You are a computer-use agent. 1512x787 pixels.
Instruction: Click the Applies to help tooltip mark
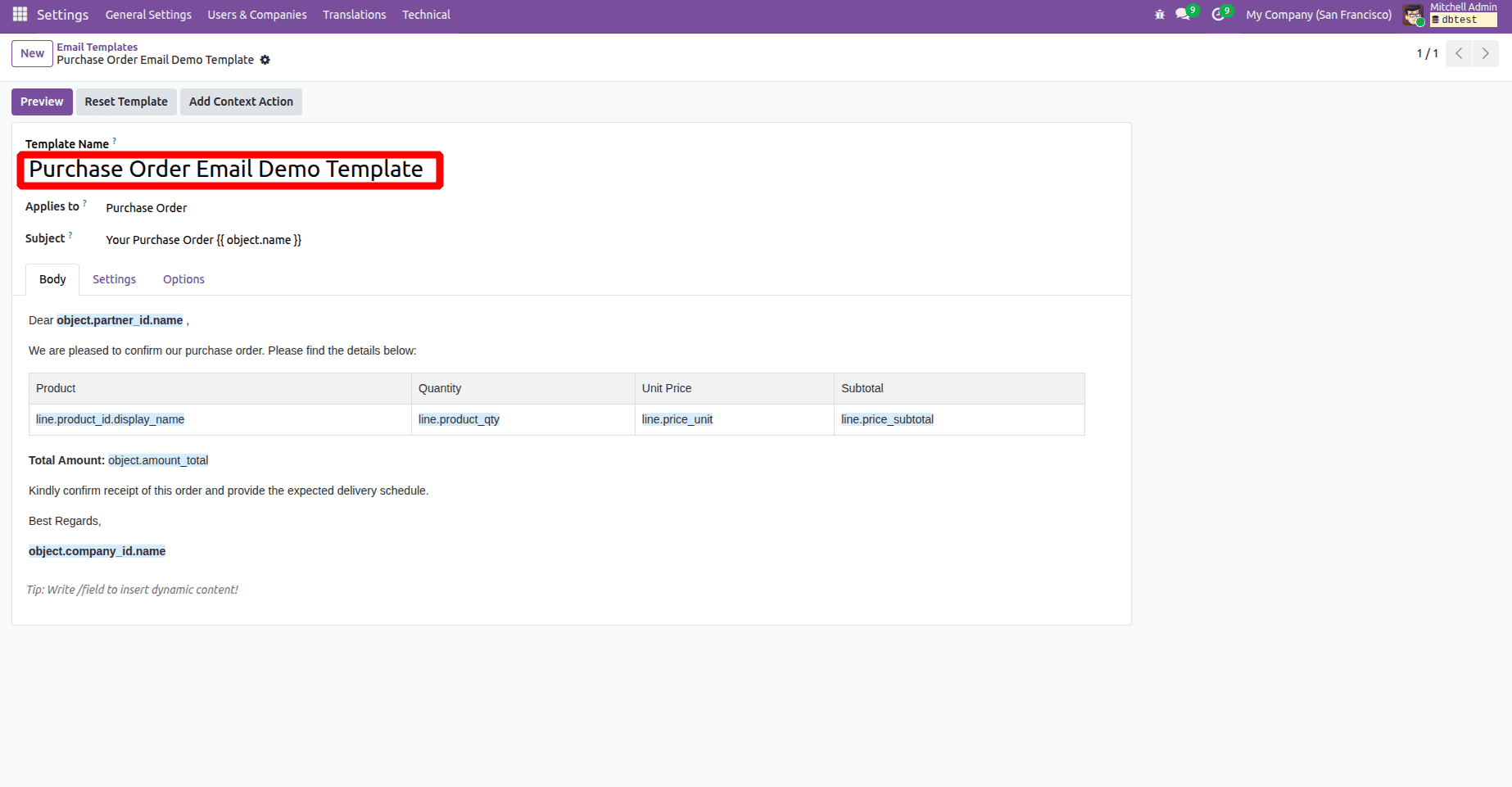(85, 203)
